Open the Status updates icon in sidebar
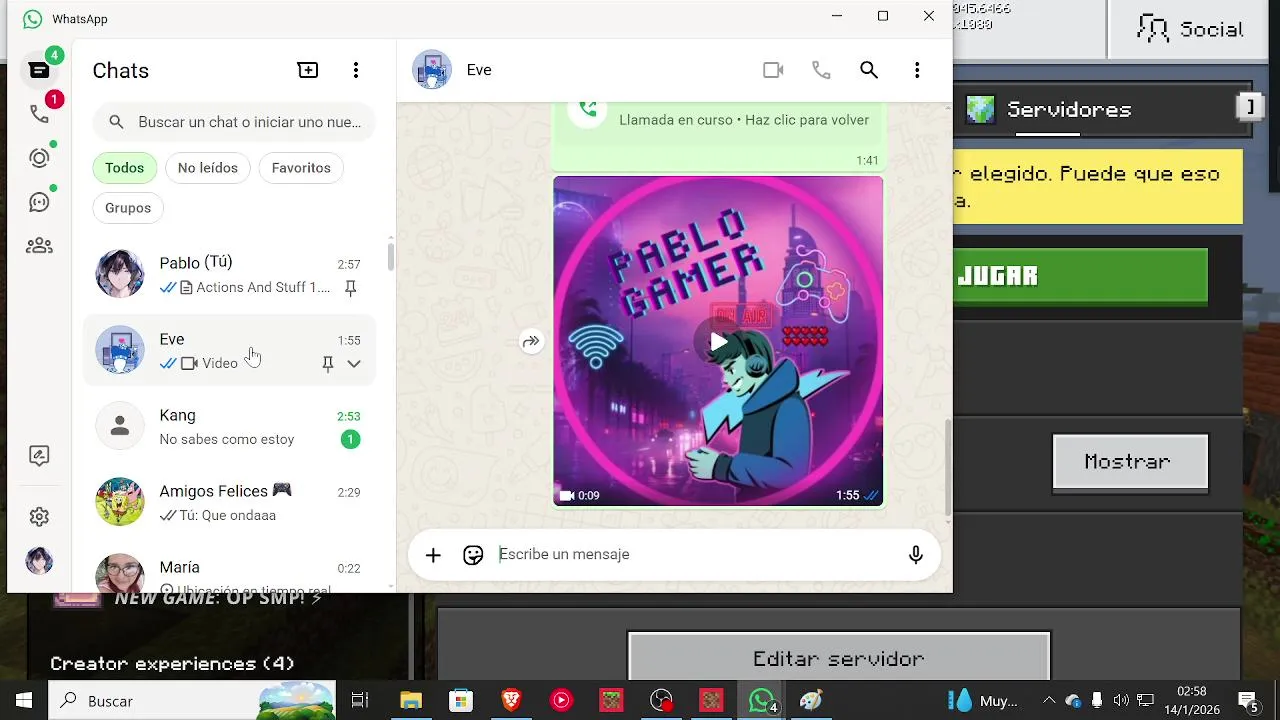 coord(39,158)
